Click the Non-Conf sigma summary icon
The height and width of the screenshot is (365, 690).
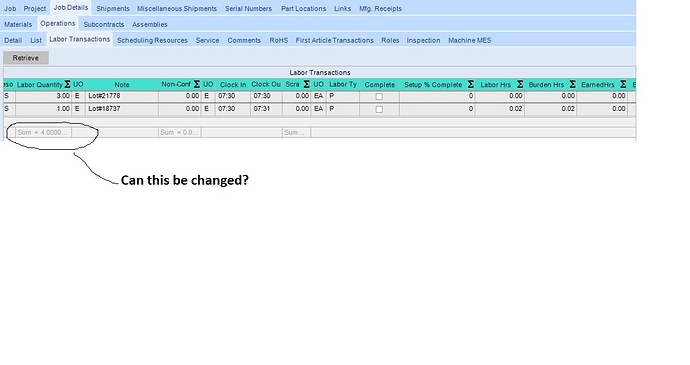197,84
